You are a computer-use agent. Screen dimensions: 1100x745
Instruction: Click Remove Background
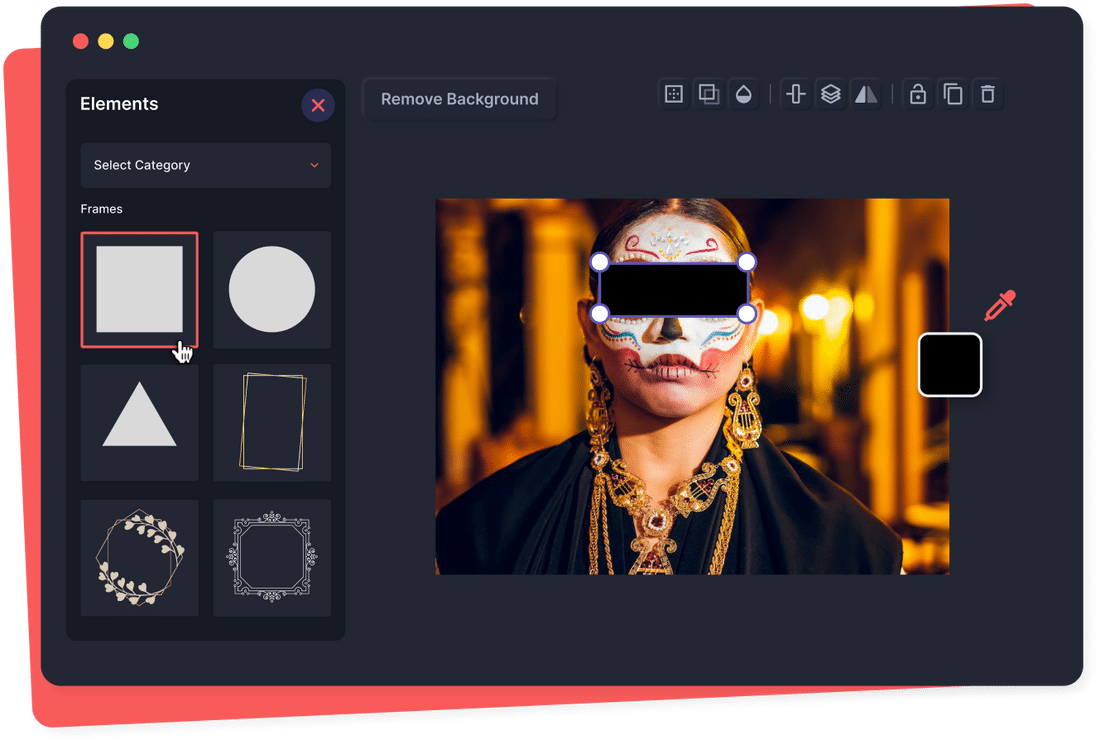[x=459, y=99]
